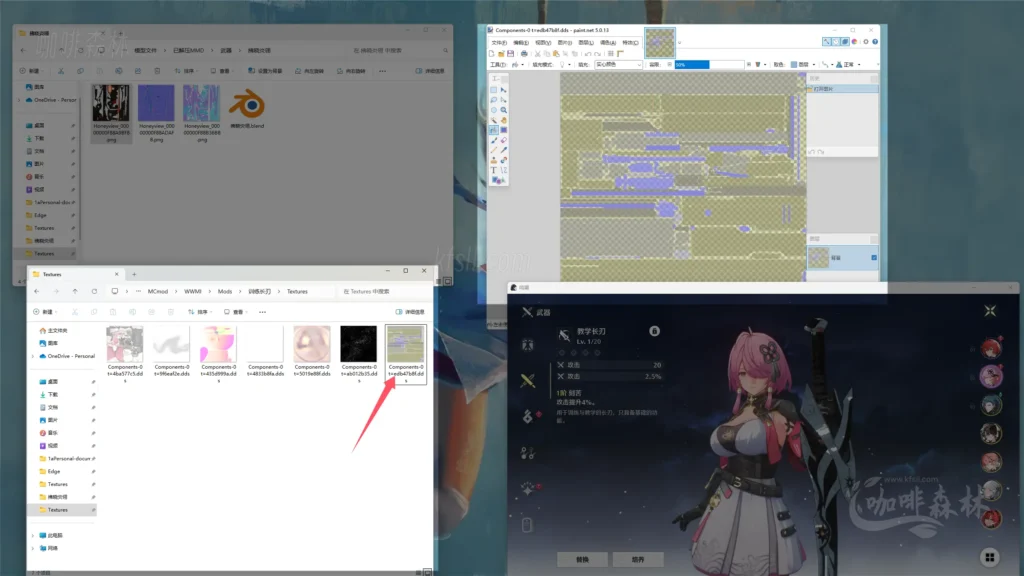This screenshot has width=1024, height=576.
Task: Select the Color Picker tool in paint.net
Action: click(505, 147)
